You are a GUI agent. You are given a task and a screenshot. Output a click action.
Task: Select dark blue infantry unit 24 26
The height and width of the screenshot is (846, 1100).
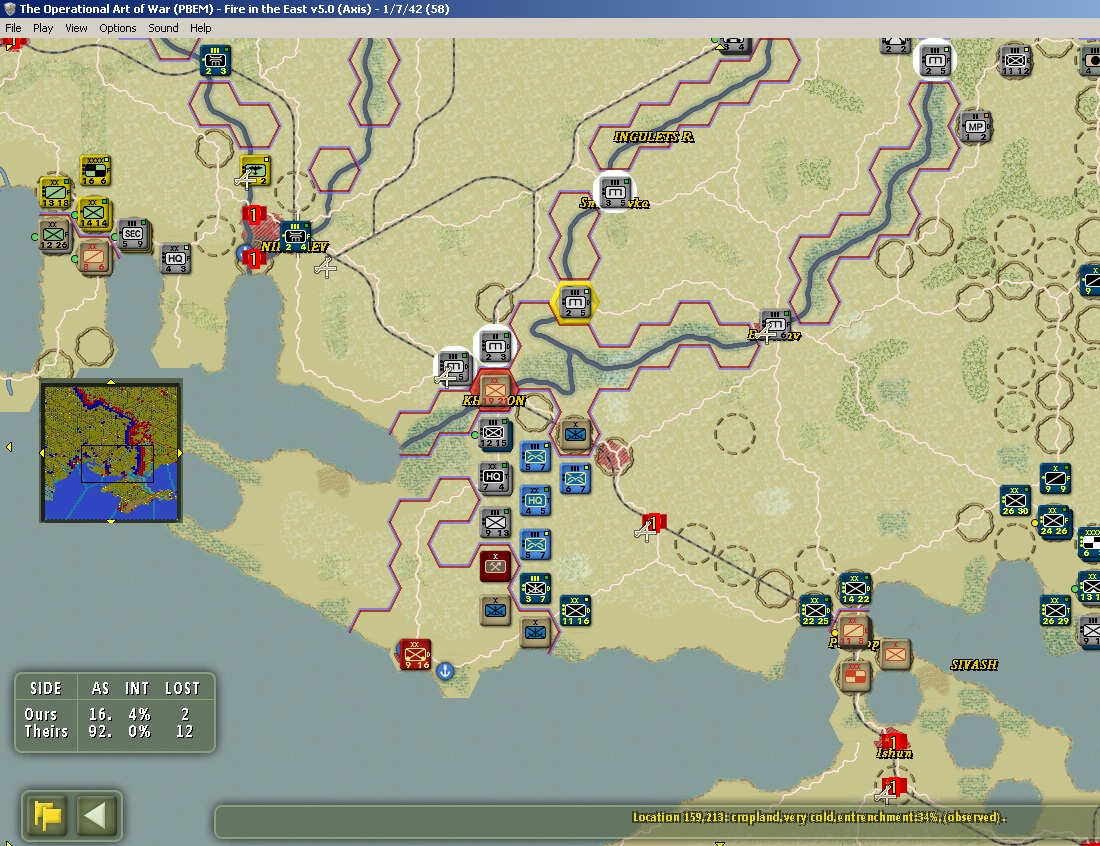pos(1054,521)
